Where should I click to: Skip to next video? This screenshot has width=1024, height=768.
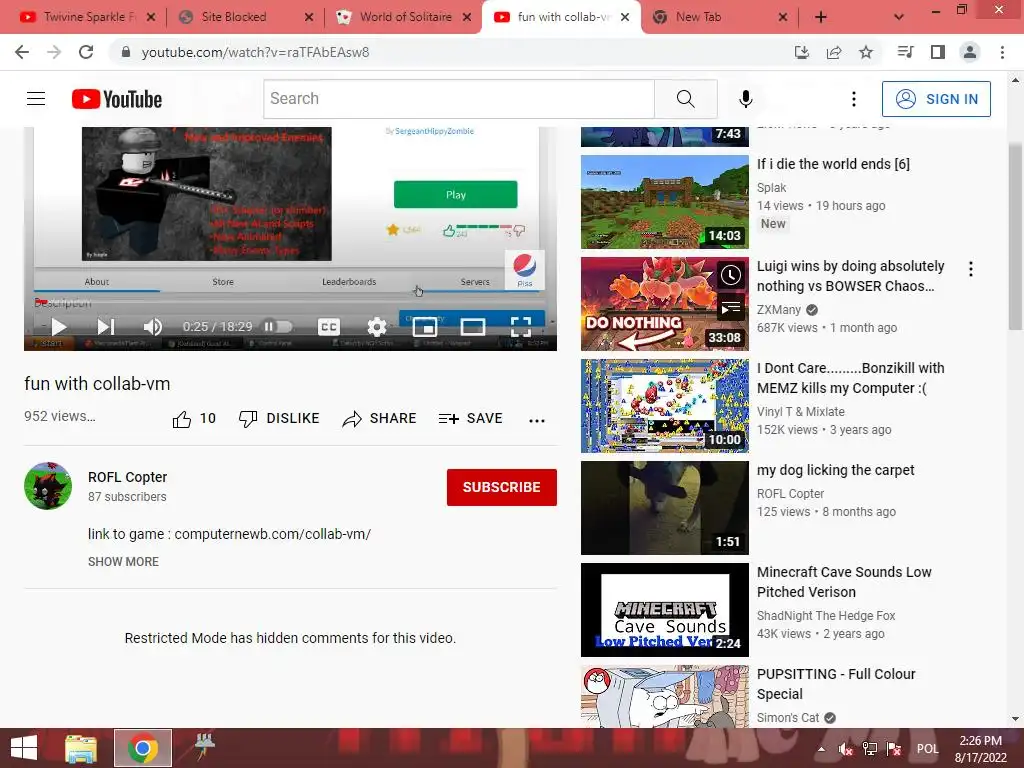pos(106,327)
